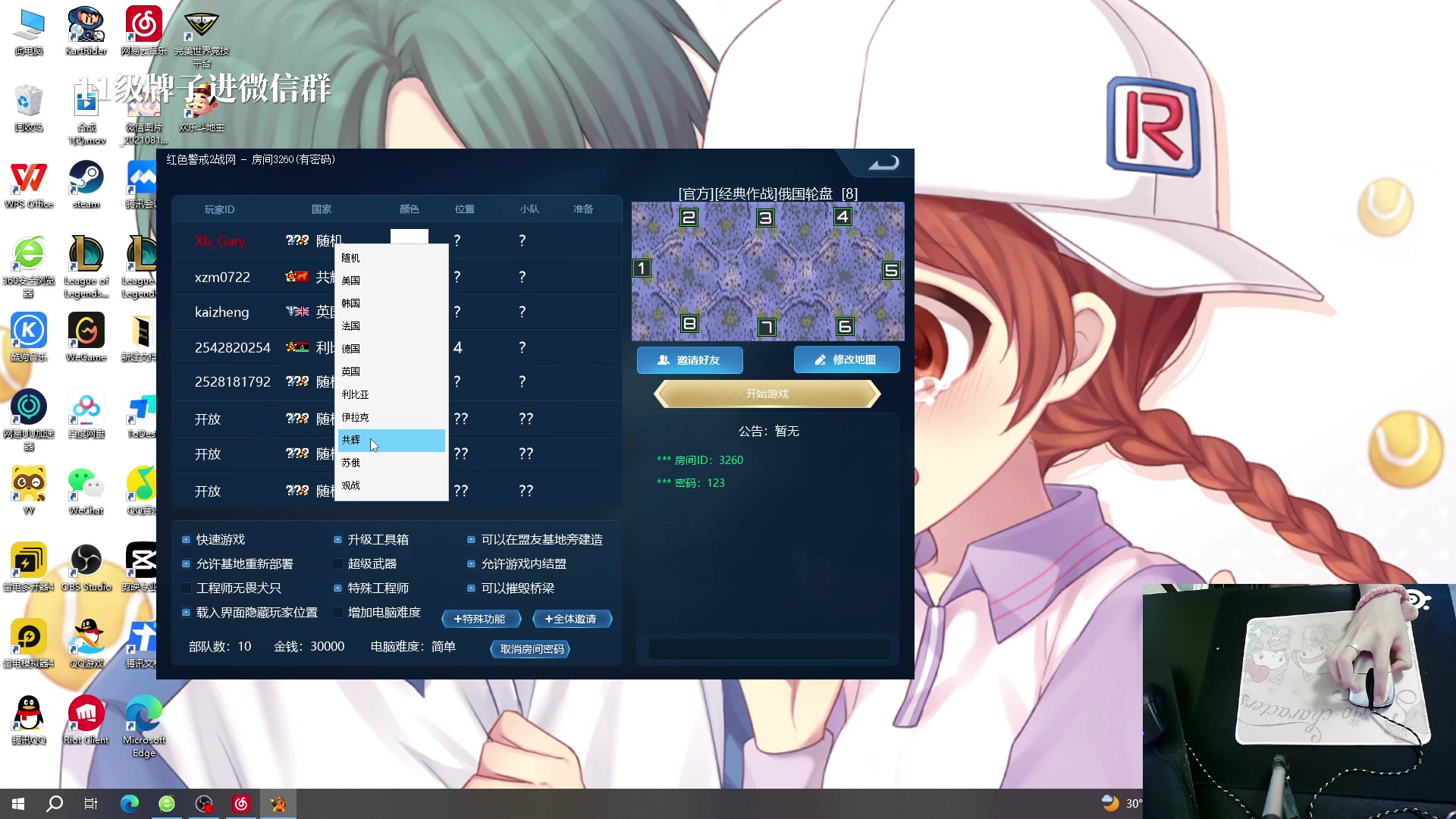Open the taskbar search magnifier
This screenshot has width=1456, height=819.
click(x=55, y=804)
